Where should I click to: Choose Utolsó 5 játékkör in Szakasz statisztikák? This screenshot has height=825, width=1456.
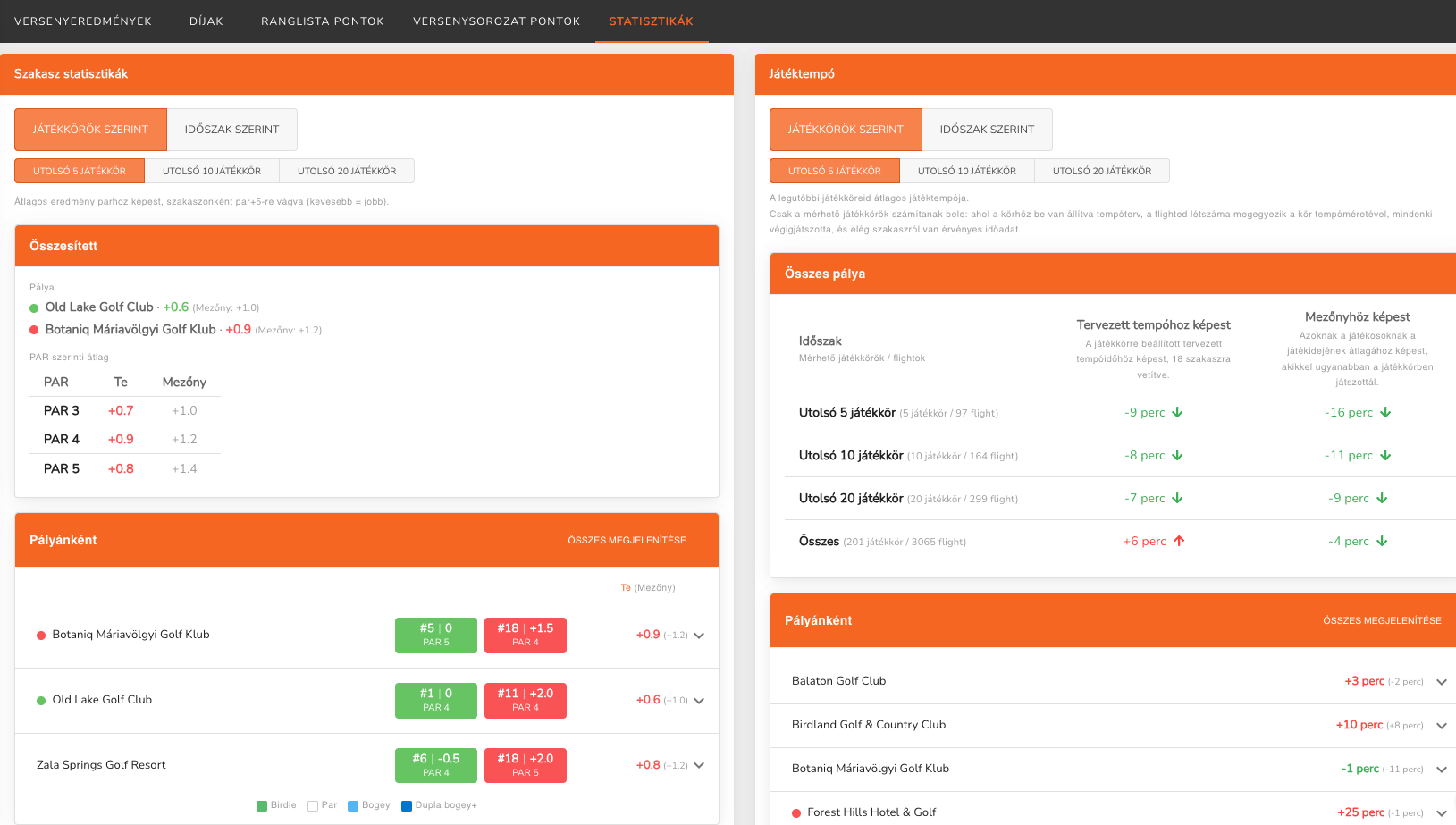80,171
